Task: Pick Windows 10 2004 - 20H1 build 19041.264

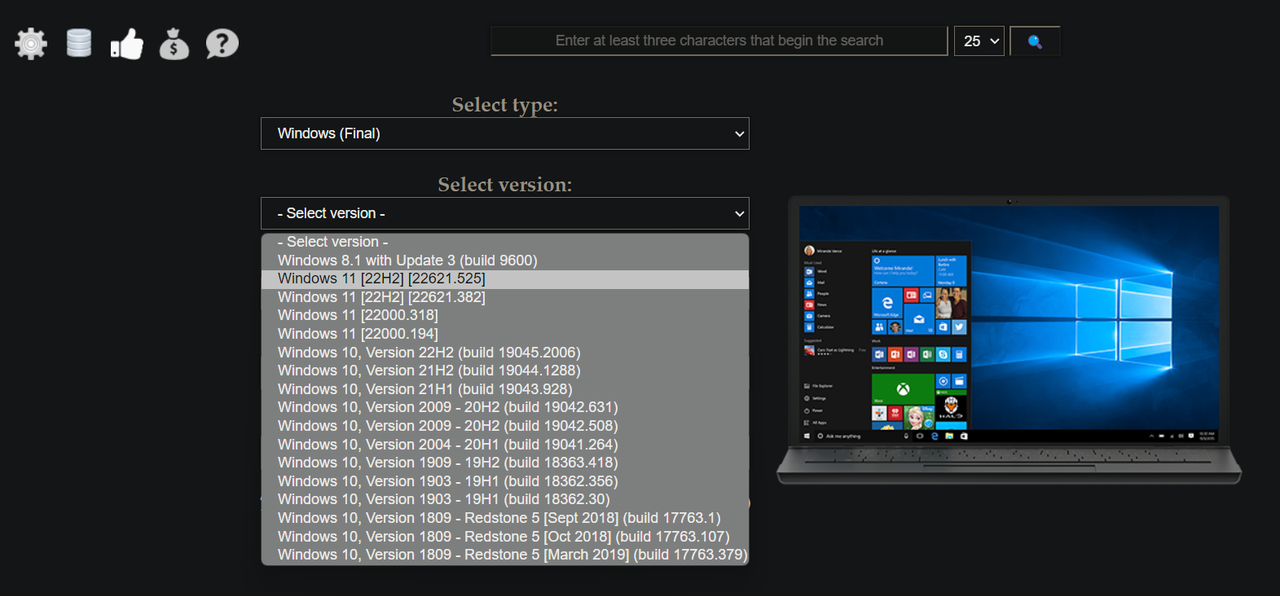Action: click(505, 444)
